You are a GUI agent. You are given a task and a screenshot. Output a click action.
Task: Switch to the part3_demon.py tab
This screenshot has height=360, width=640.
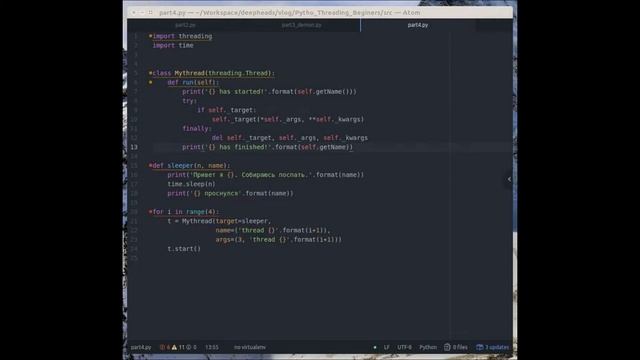tap(302, 25)
